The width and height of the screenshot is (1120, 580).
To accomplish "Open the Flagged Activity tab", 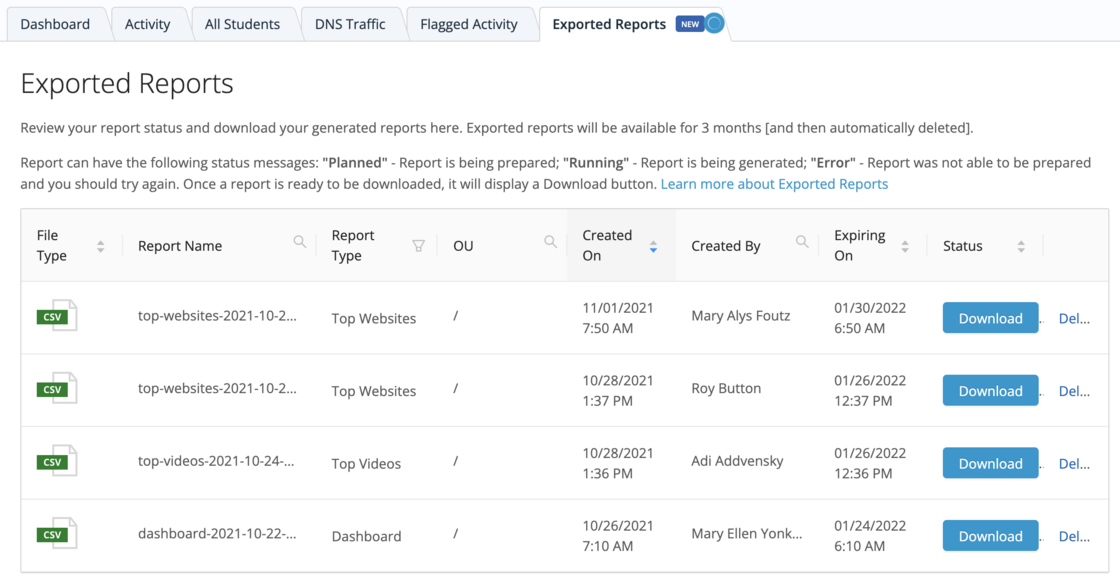I will (469, 24).
